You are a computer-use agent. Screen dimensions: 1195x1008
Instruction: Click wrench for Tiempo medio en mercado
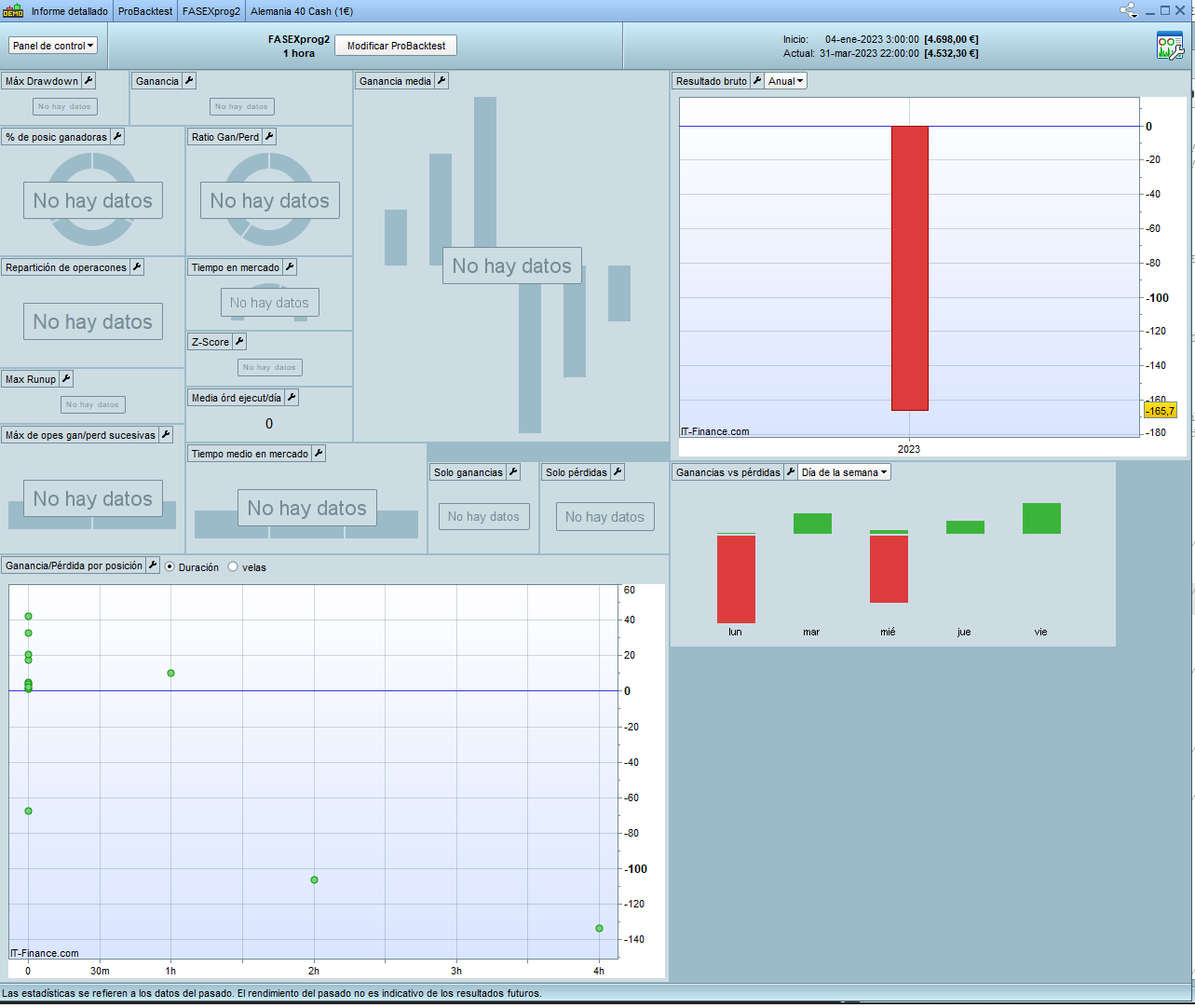tap(319, 454)
